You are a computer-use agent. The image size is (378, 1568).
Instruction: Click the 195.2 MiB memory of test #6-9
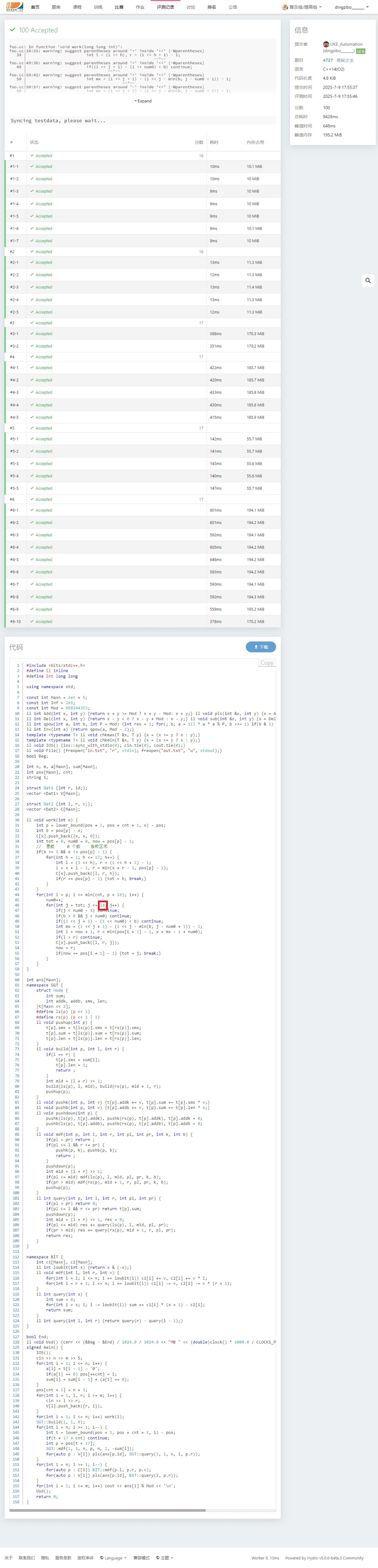[255, 609]
